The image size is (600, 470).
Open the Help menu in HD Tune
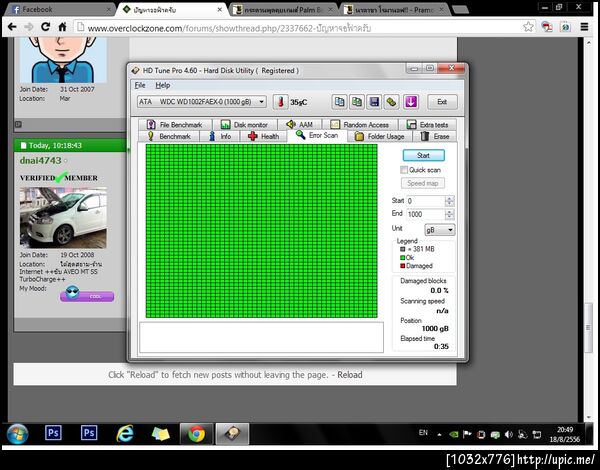[x=163, y=85]
